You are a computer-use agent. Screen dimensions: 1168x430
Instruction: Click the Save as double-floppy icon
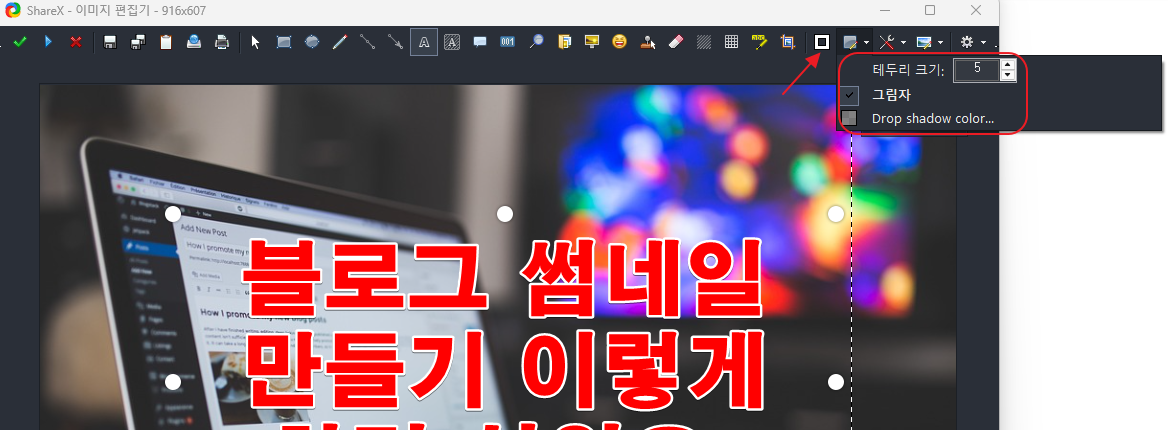click(x=138, y=42)
